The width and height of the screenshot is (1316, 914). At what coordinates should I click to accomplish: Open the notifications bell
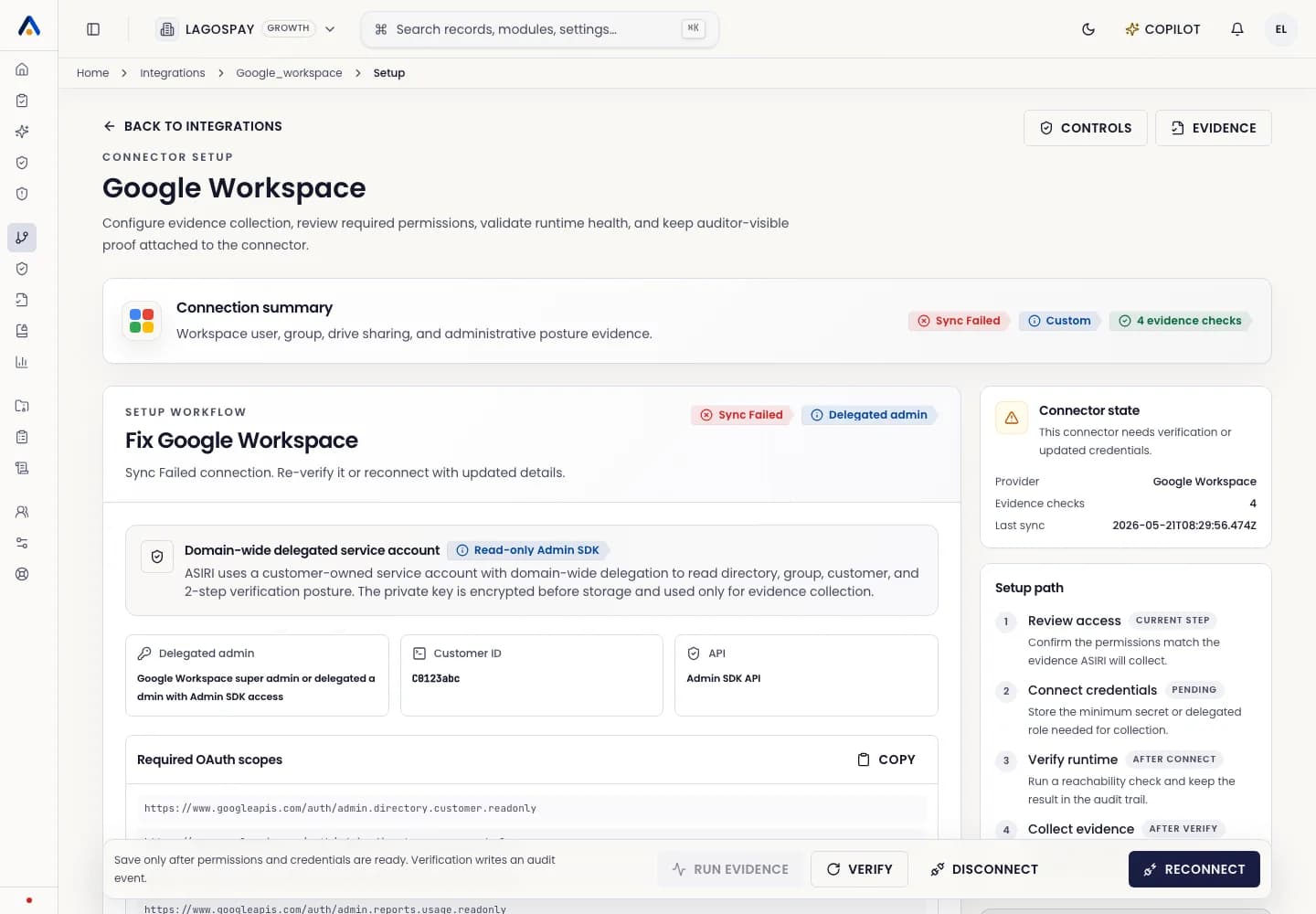point(1237,29)
